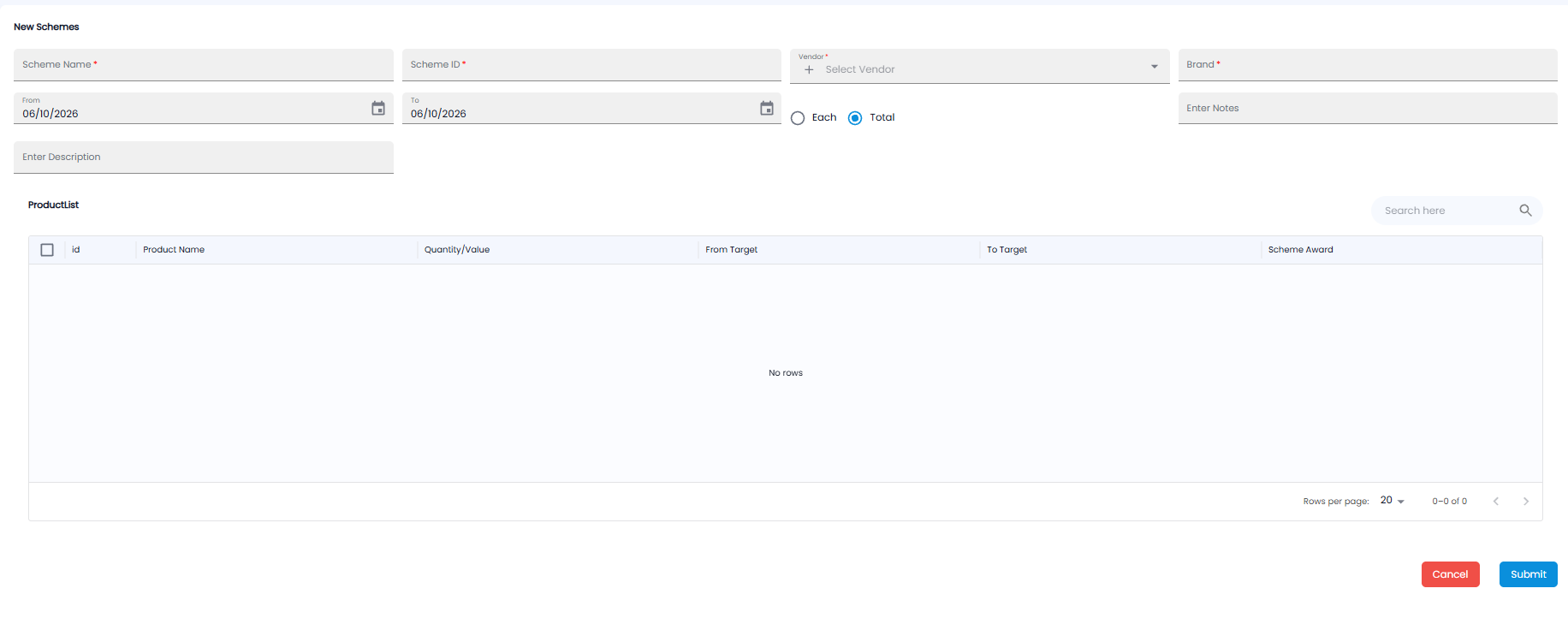Go to previous page arrow
Viewport: 1568px width, 630px height.
tap(1496, 502)
